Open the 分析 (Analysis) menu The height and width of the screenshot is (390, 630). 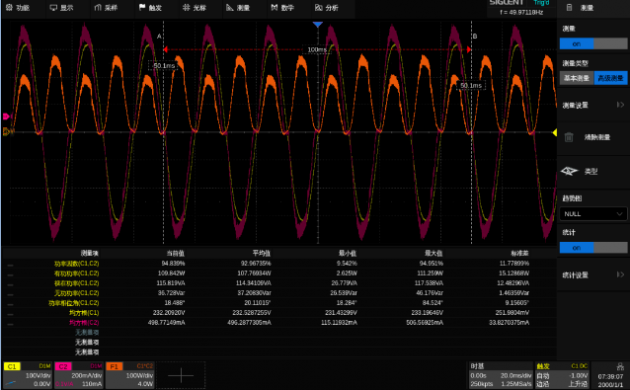326,8
